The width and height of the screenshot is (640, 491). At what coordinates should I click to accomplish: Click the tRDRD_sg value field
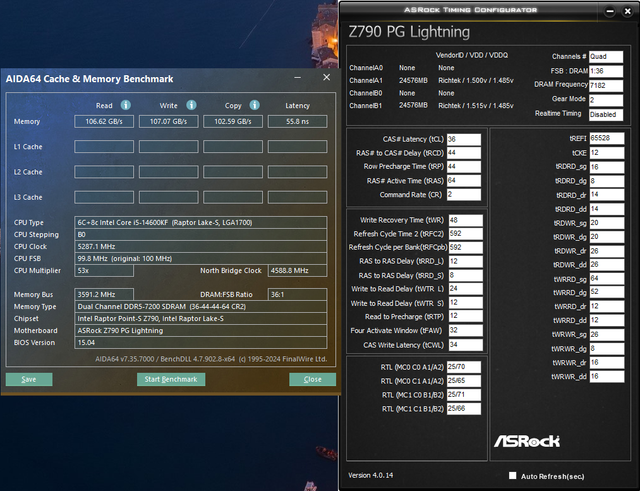click(607, 167)
